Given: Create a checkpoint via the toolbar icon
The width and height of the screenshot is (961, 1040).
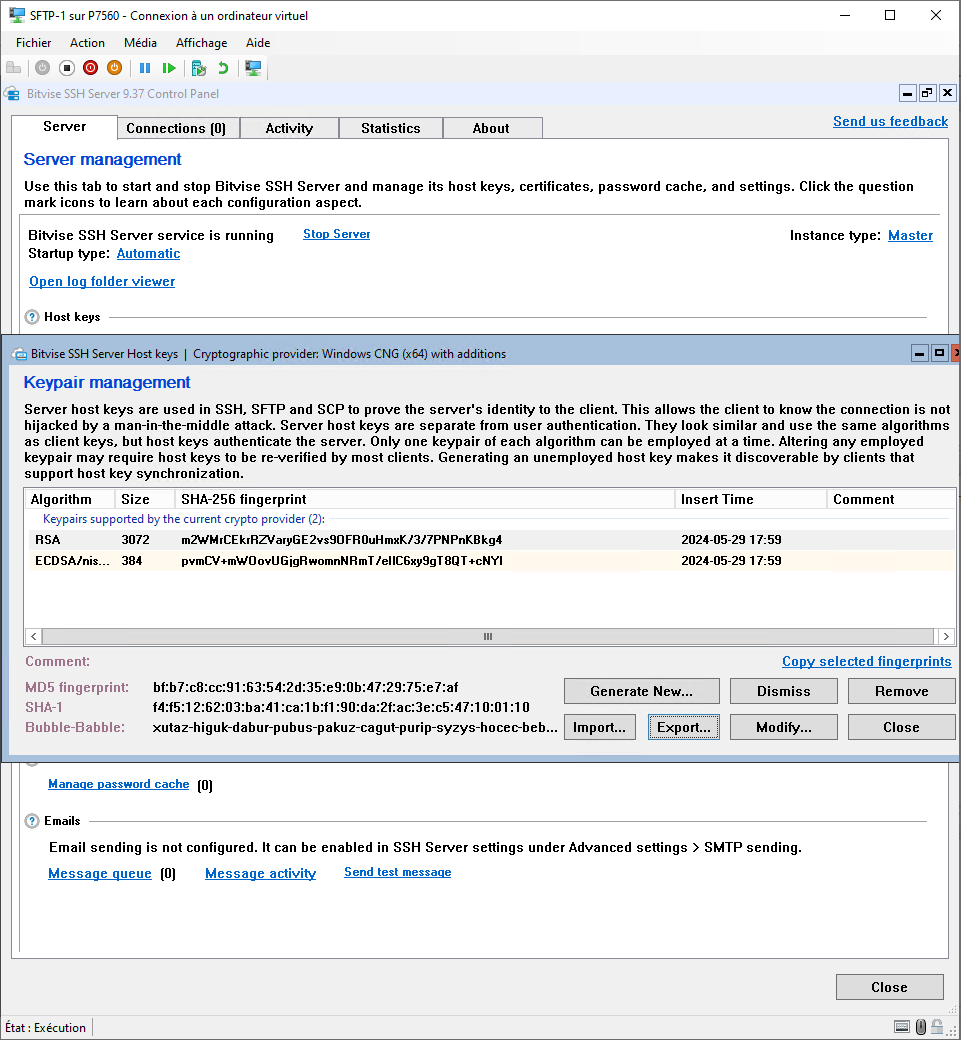Looking at the screenshot, I should pyautogui.click(x=198, y=68).
